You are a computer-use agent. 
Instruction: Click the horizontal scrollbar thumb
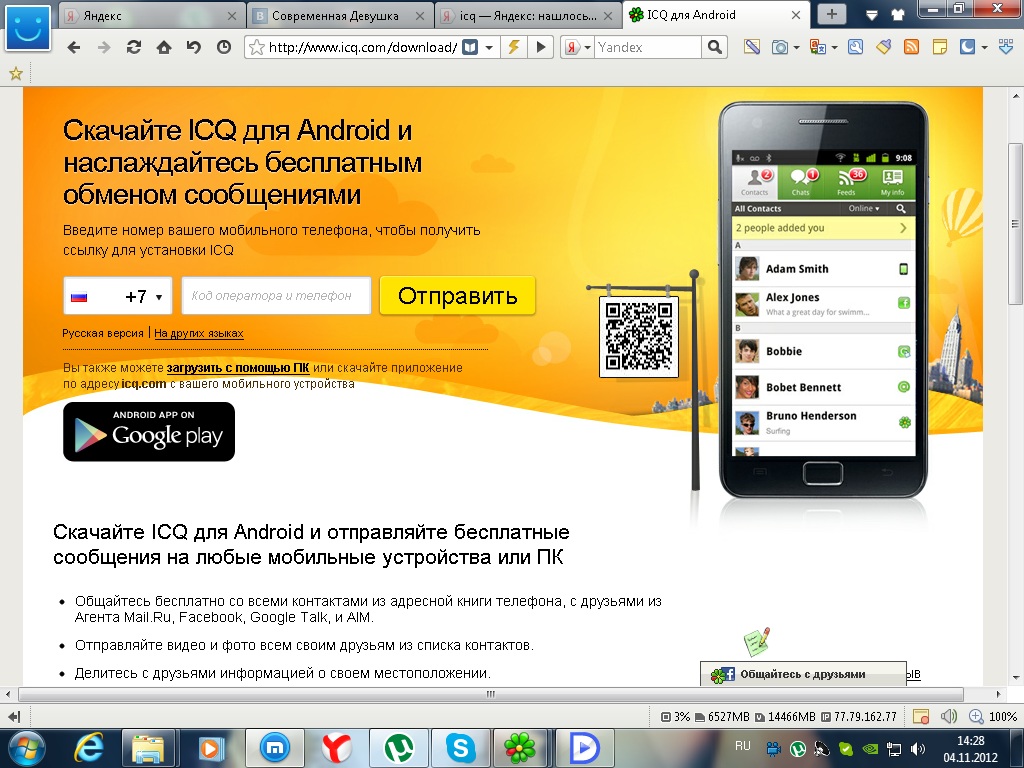click(490, 694)
